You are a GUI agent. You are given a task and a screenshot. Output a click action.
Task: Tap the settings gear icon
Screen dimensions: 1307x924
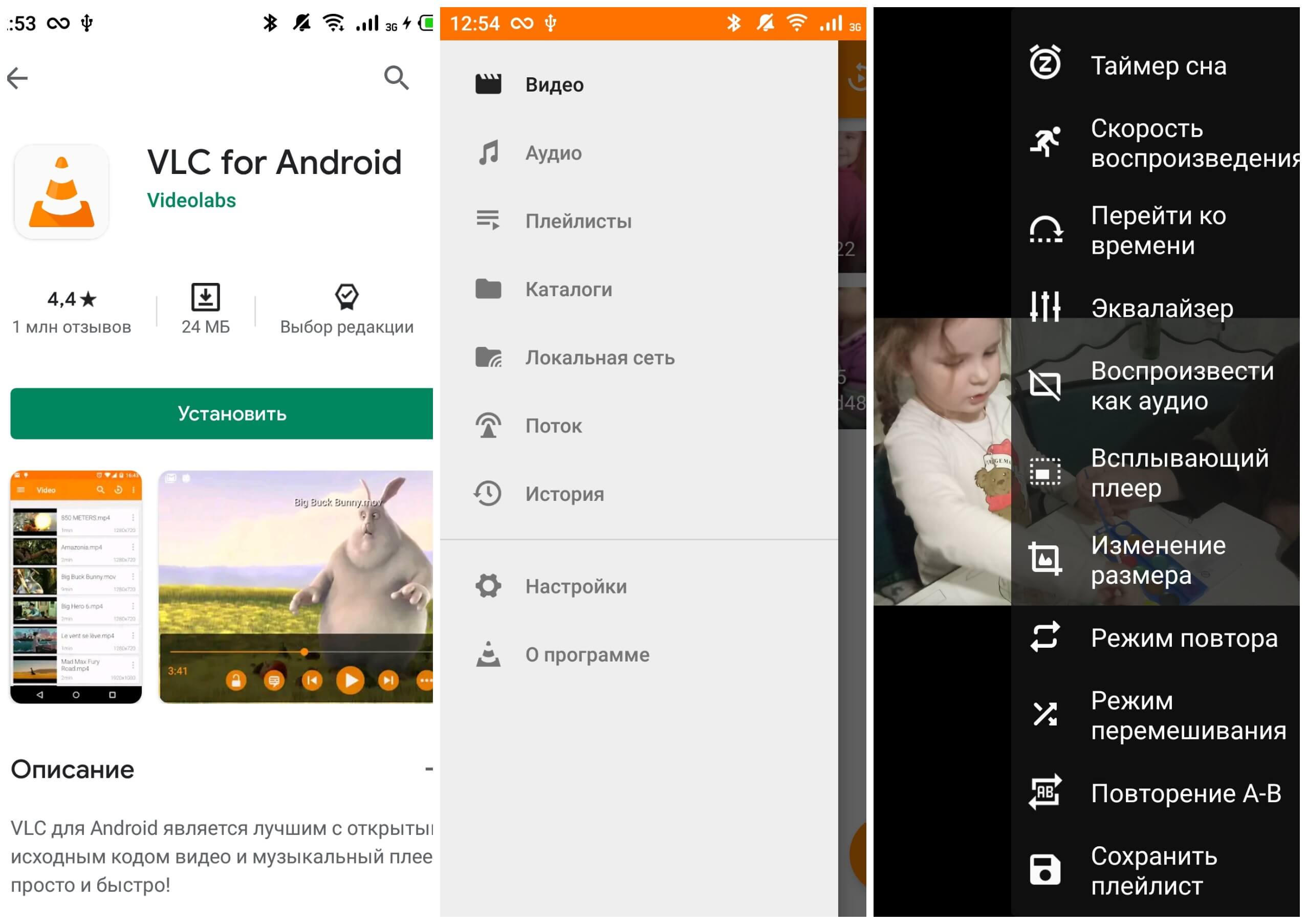point(488,586)
